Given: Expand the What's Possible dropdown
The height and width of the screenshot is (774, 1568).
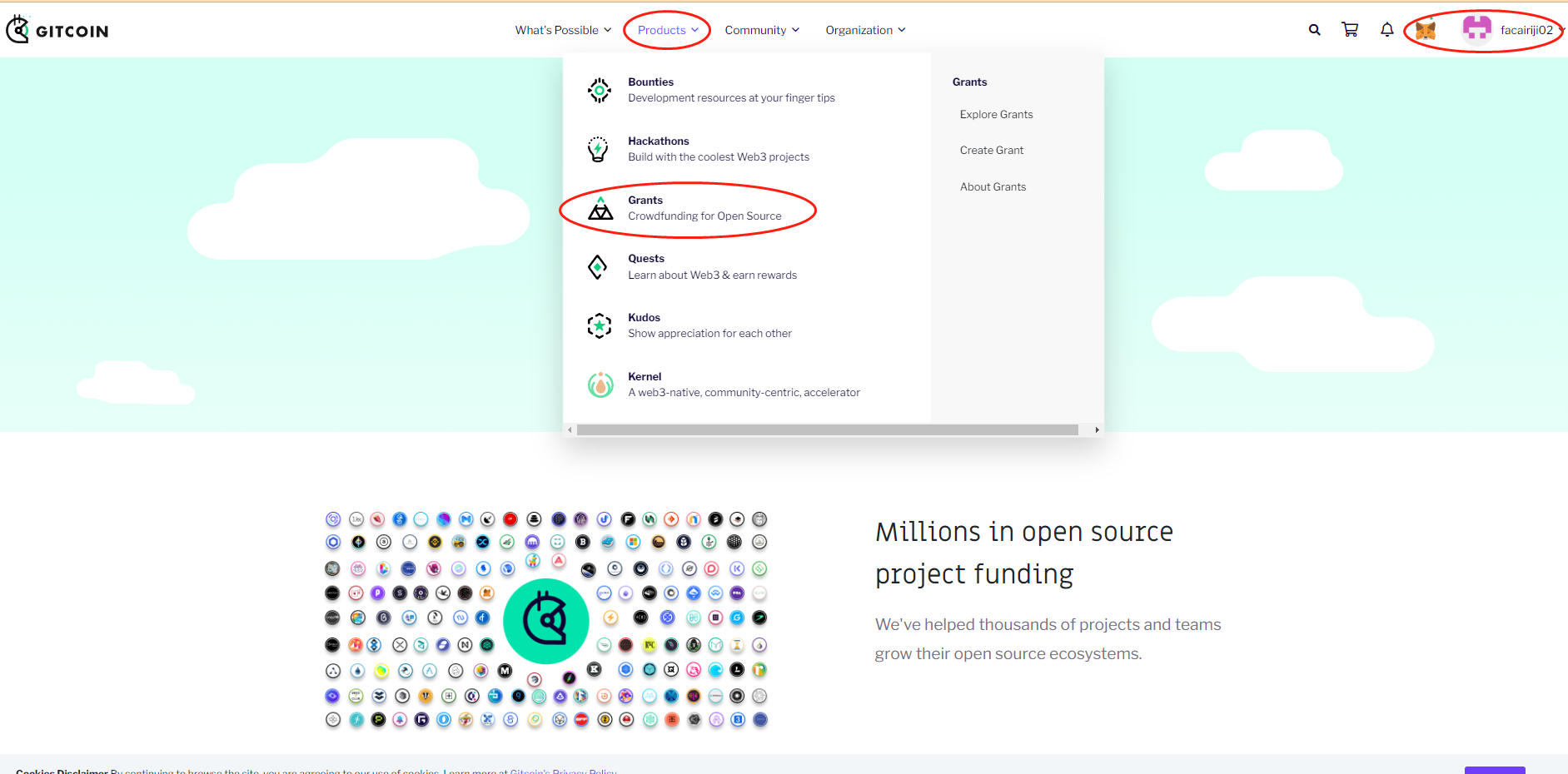Looking at the screenshot, I should (563, 30).
